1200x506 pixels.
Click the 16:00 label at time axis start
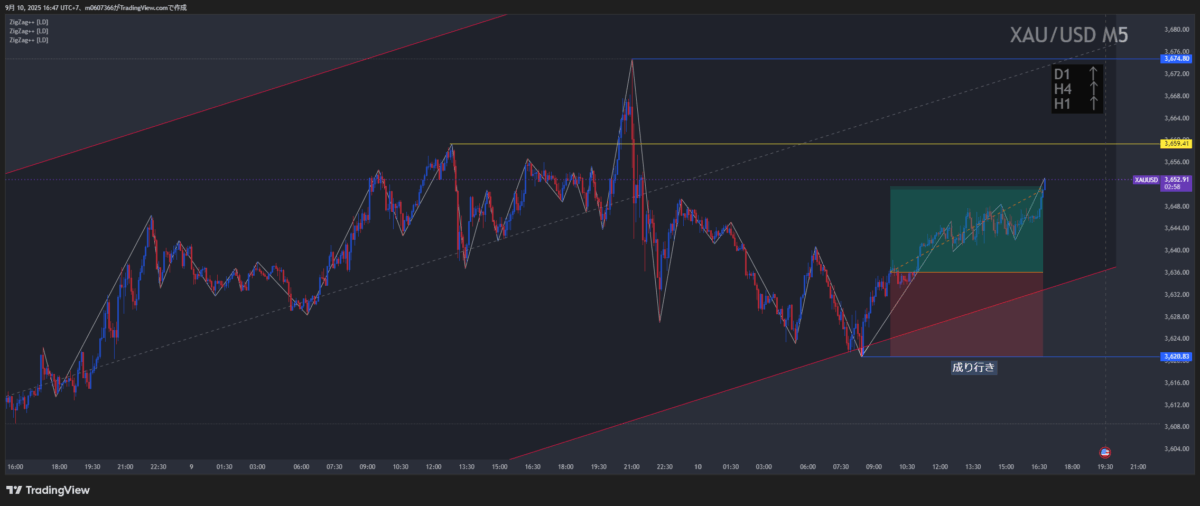pyautogui.click(x=15, y=466)
